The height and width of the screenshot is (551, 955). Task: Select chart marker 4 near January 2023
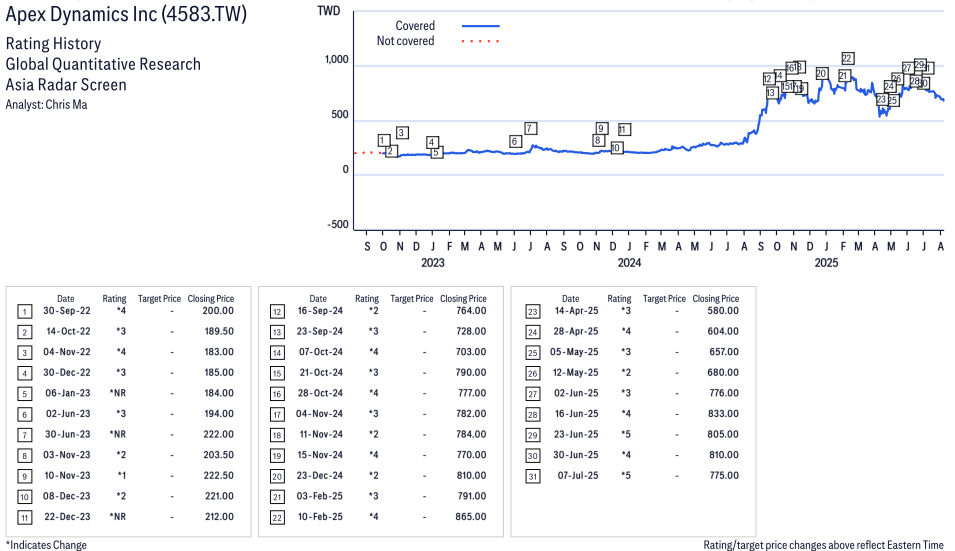[x=432, y=142]
